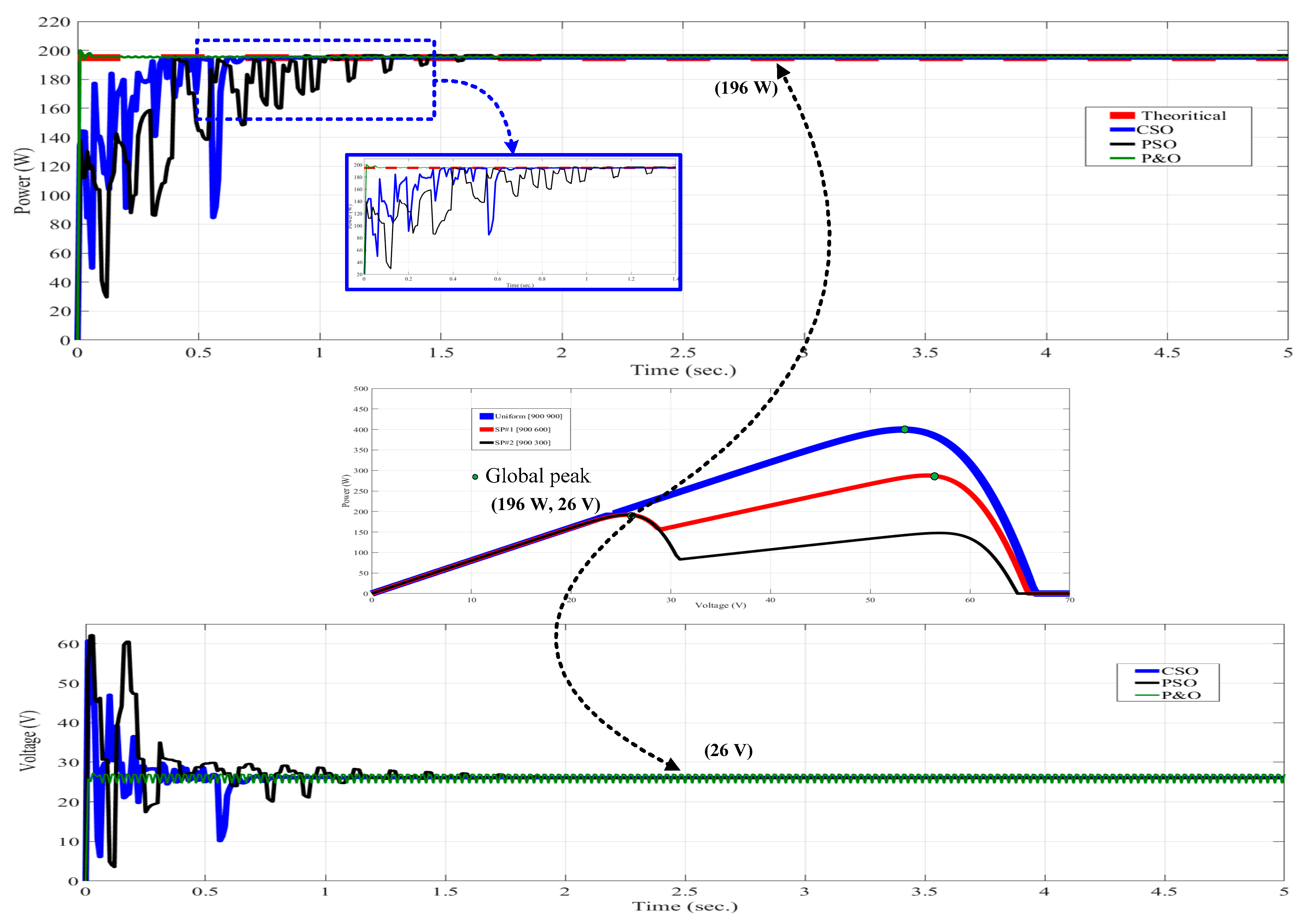Click the blue-bordered zoomed inset plot
The image size is (1307, 924).
pos(513,222)
